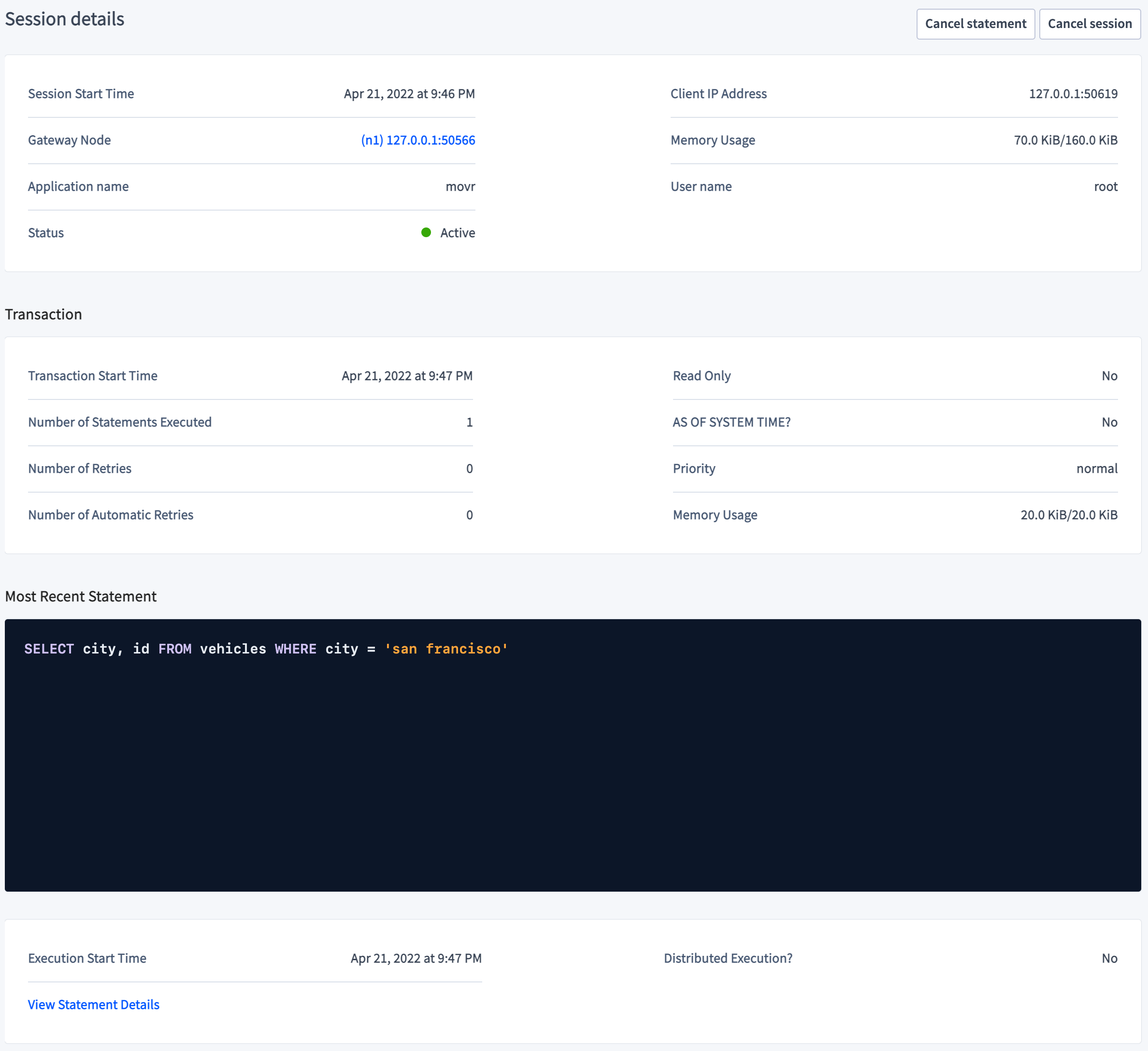Click the Transaction Start Time value

tap(405, 375)
